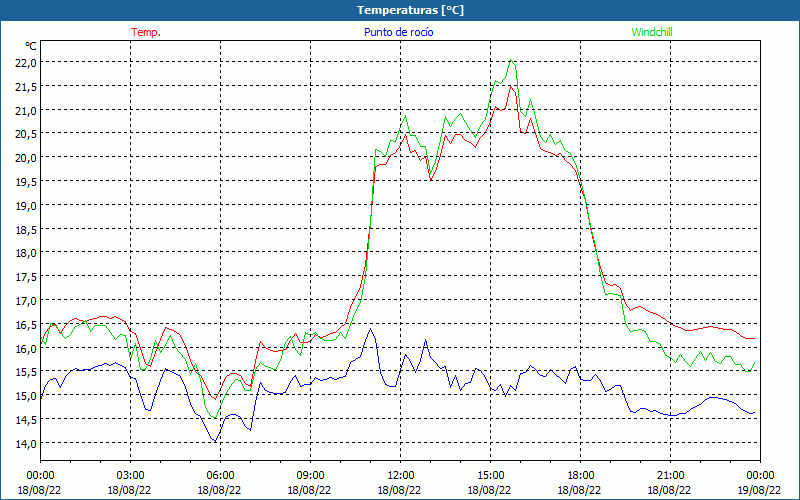
Task: Click the "12:00" time axis label
Action: pyautogui.click(x=401, y=476)
